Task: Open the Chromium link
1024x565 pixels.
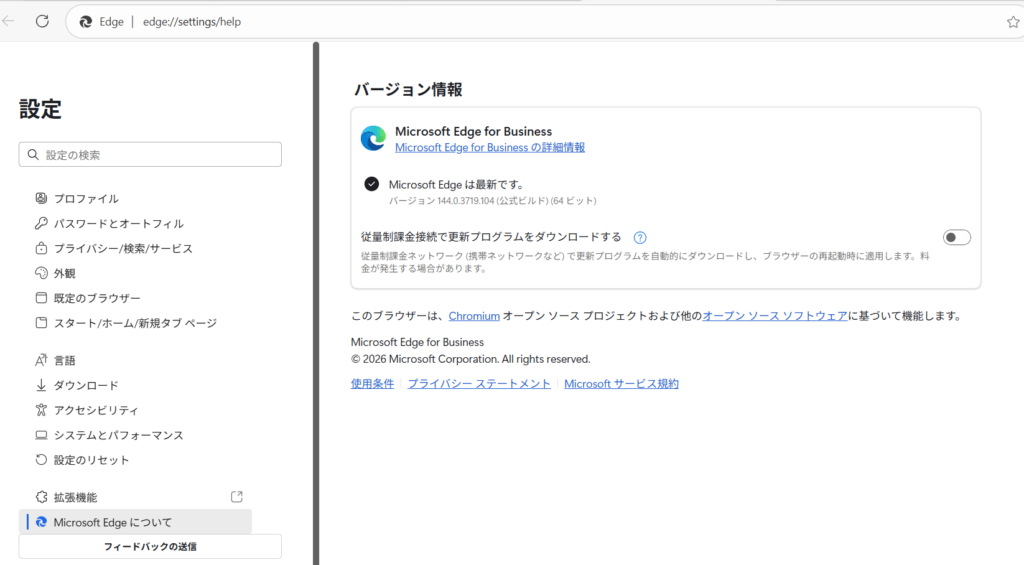Action: 473,316
